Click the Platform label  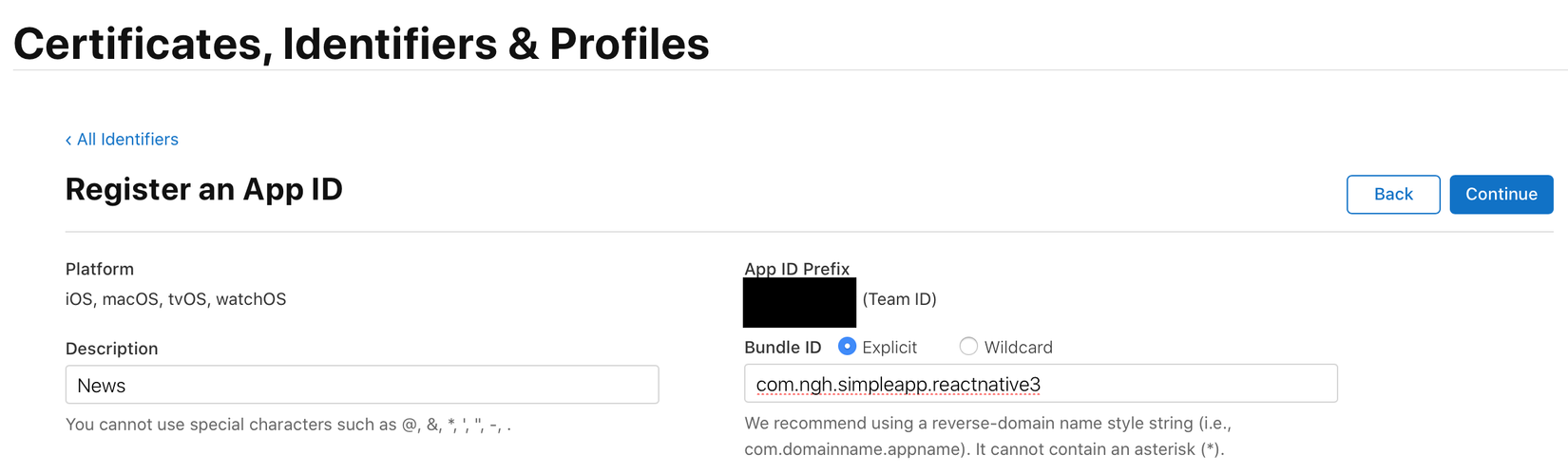pyautogui.click(x=99, y=269)
